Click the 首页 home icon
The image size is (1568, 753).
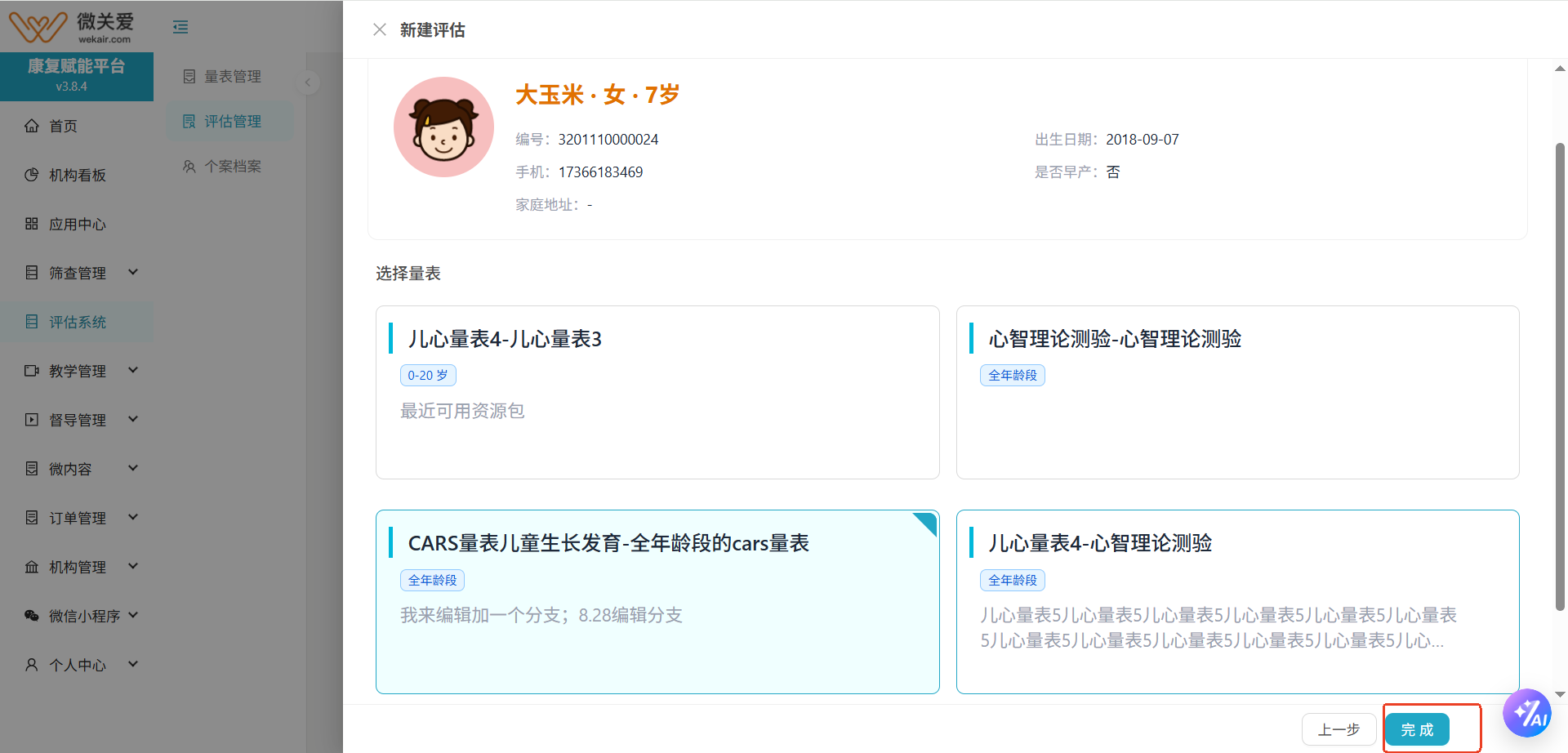point(32,126)
